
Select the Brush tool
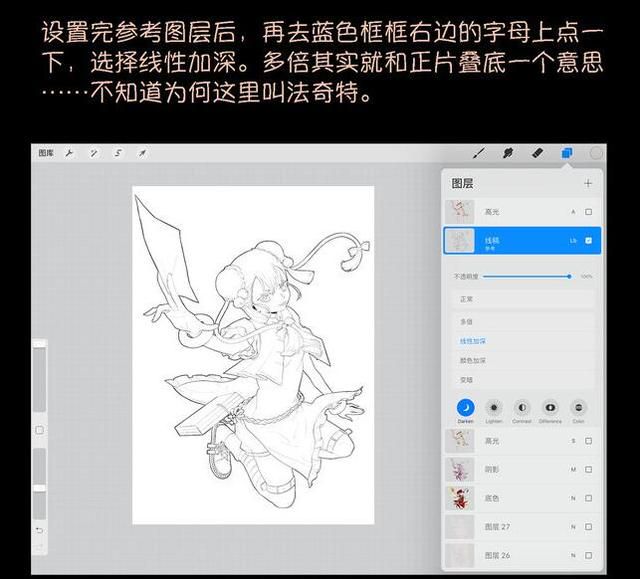(479, 153)
